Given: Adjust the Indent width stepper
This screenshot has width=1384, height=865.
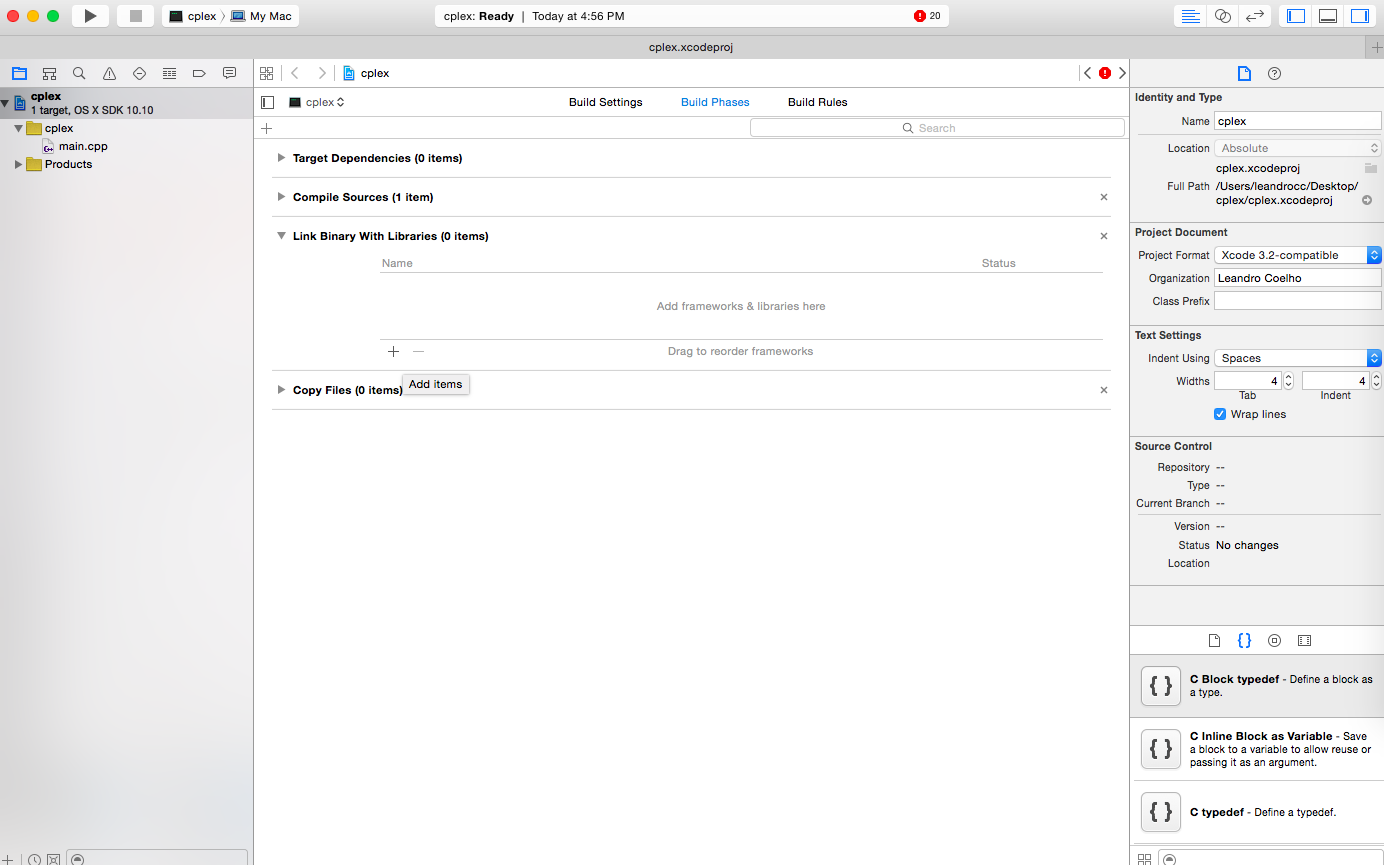Looking at the screenshot, I should click(x=1376, y=381).
